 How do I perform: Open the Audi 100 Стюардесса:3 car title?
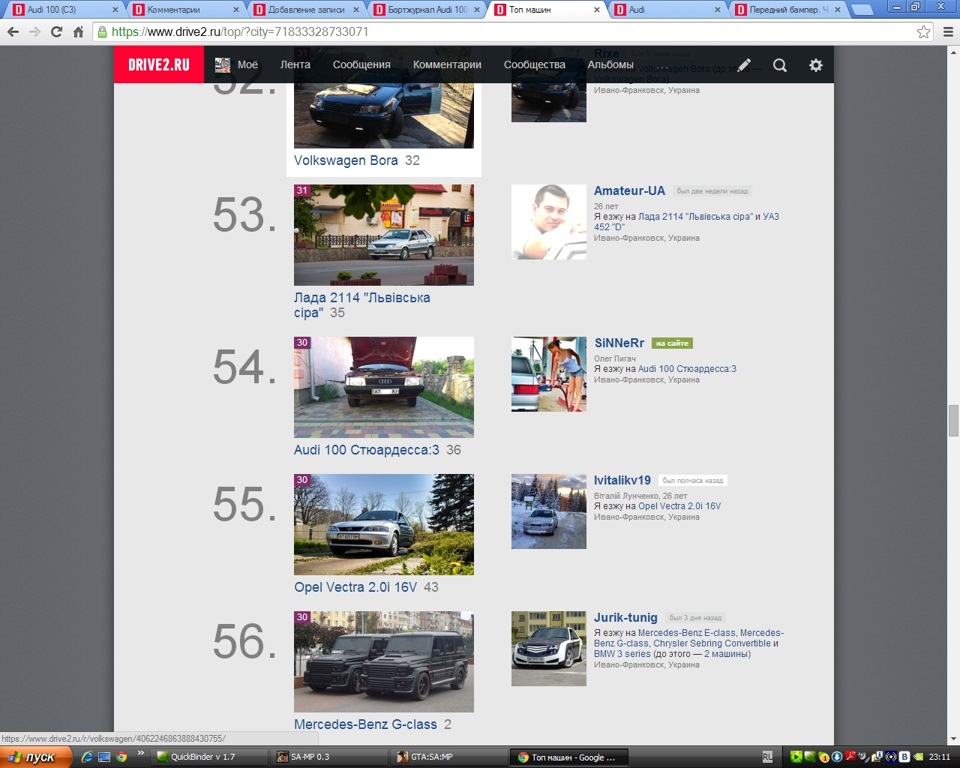pos(366,450)
